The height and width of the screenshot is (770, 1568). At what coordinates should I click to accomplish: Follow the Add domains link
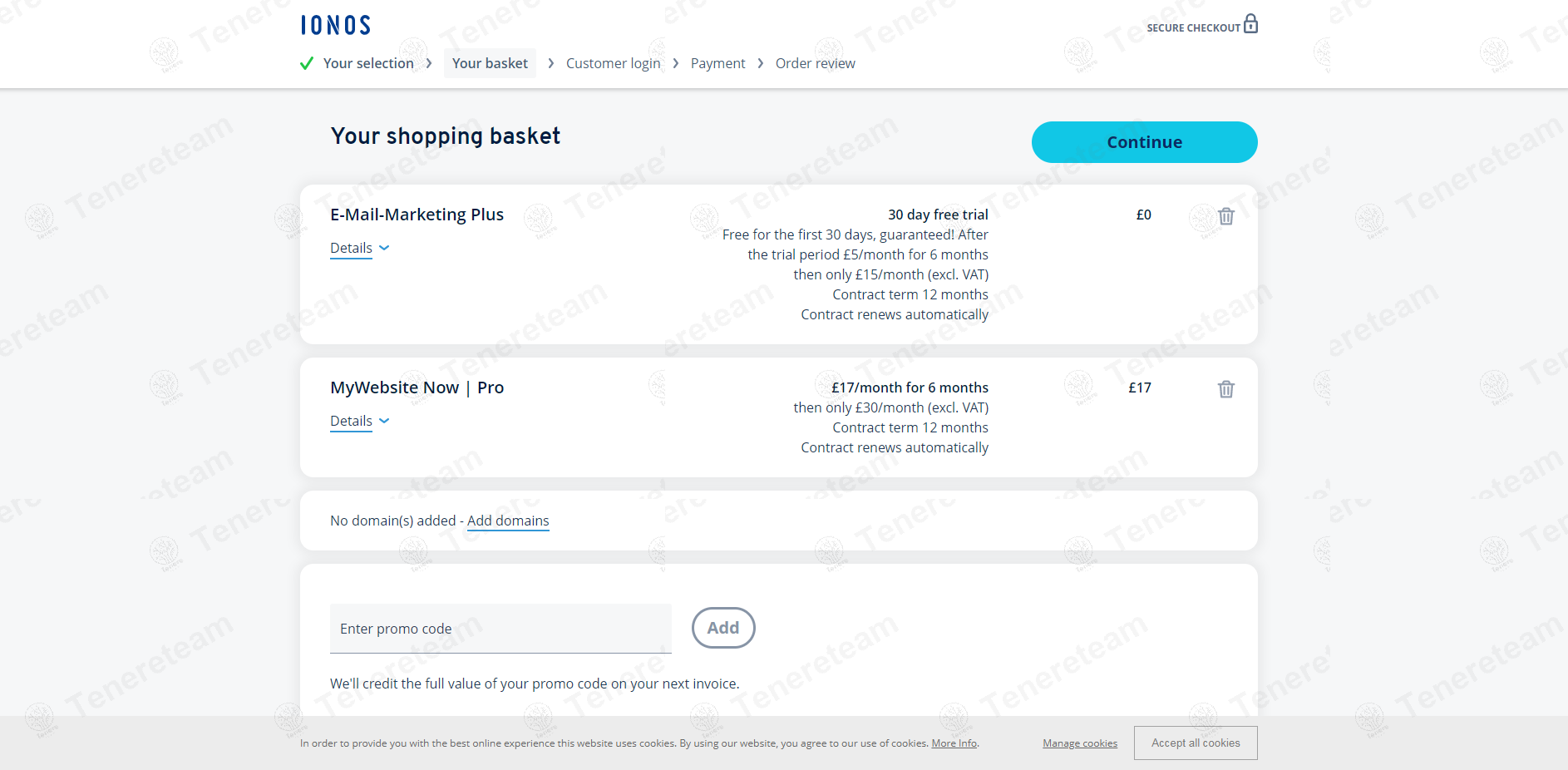click(508, 521)
